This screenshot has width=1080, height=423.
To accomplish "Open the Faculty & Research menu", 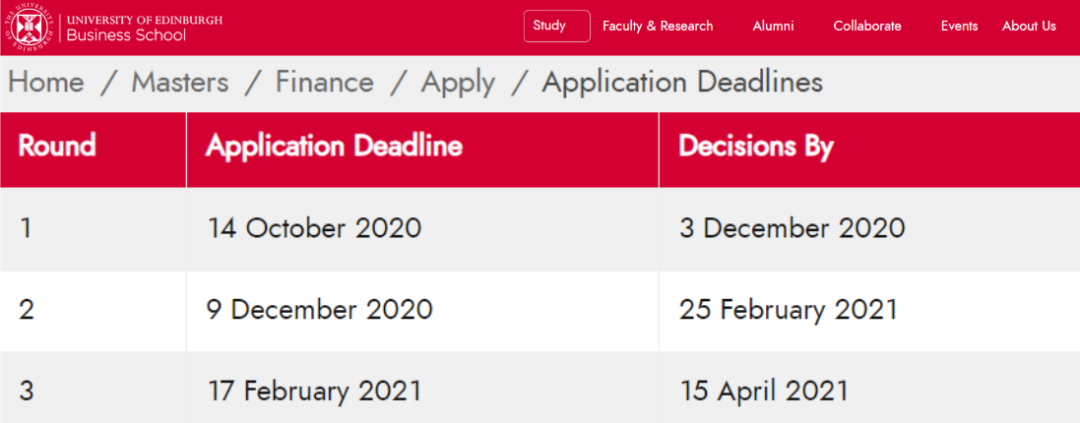I will tap(658, 26).
